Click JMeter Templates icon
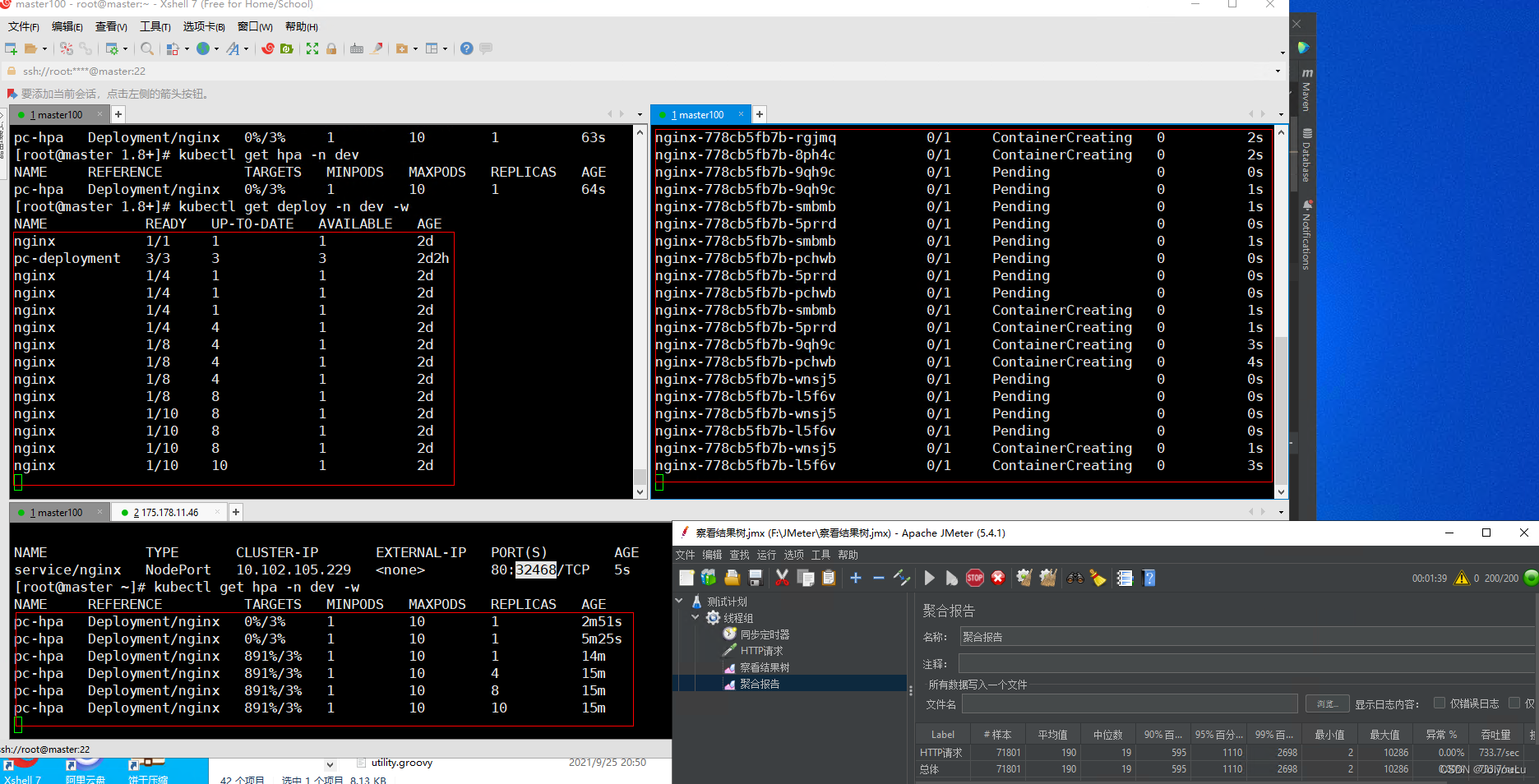The height and width of the screenshot is (784, 1539). click(709, 578)
